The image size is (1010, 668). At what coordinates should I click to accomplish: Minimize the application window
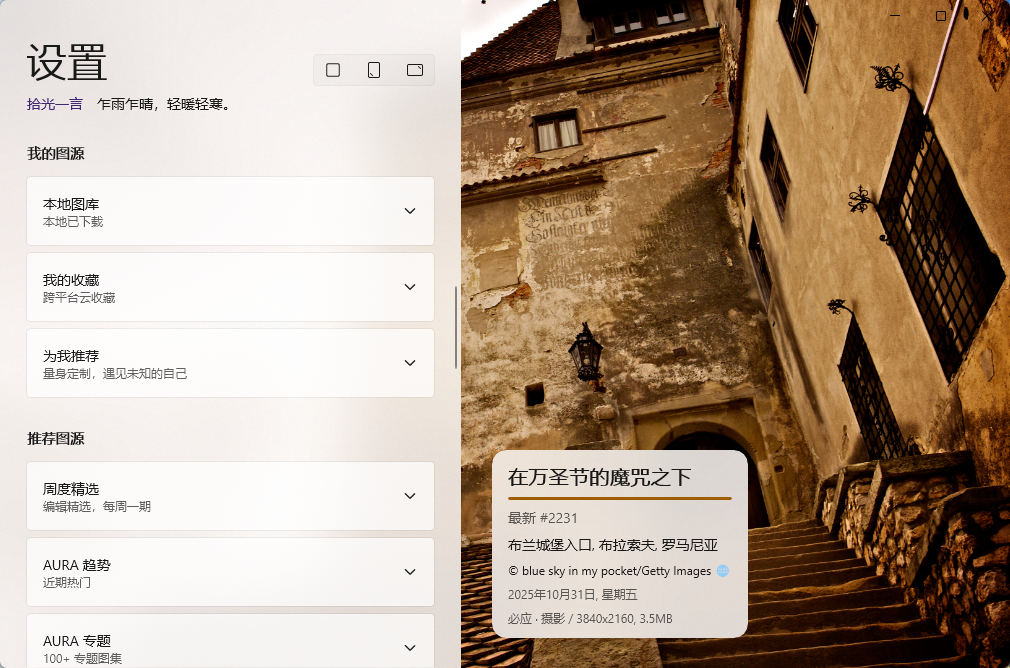tap(894, 16)
